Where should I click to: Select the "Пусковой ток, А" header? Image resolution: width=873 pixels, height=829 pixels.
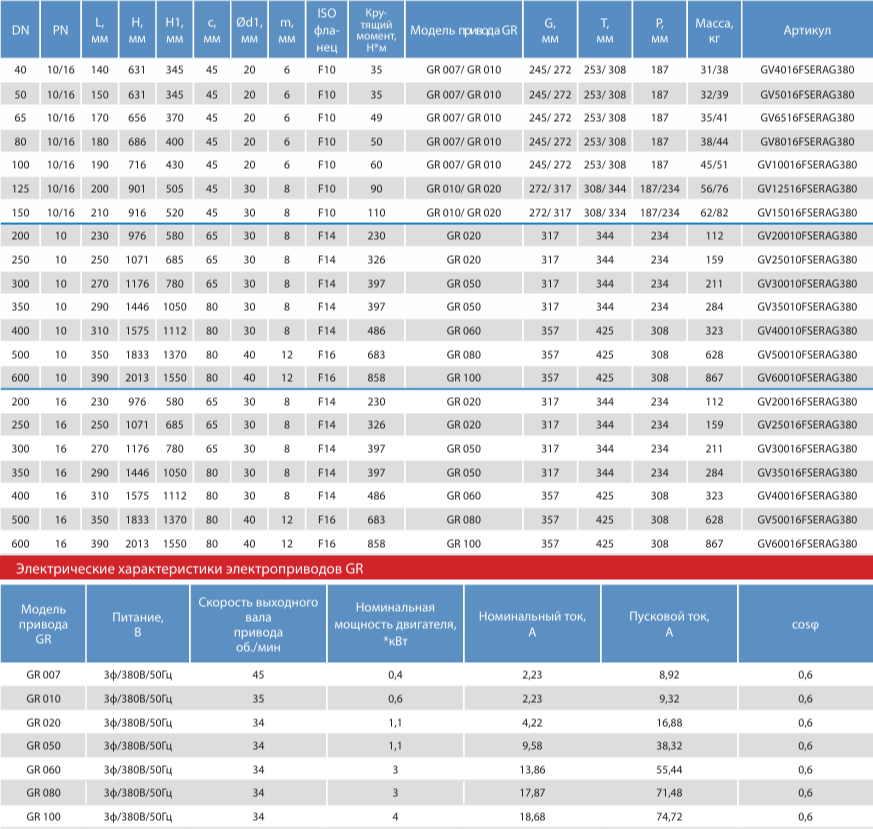click(669, 624)
